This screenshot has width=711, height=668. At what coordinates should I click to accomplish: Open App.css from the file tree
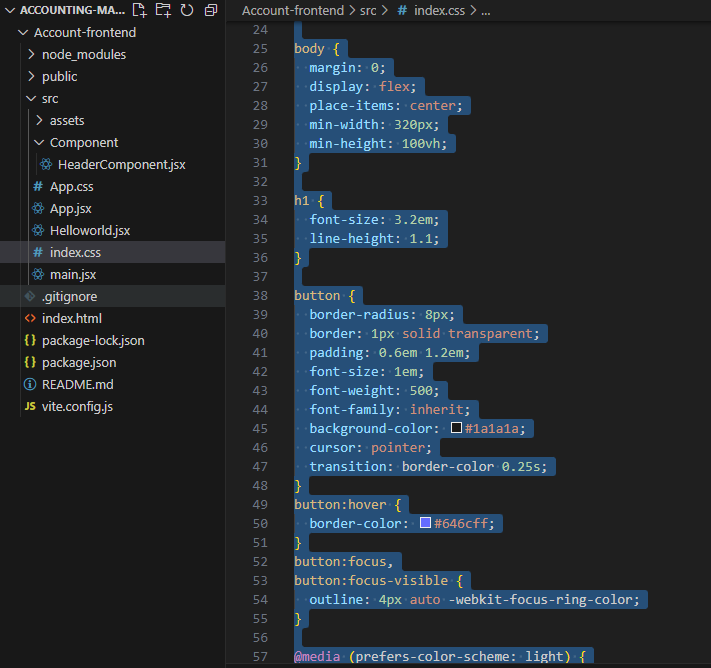tap(72, 186)
